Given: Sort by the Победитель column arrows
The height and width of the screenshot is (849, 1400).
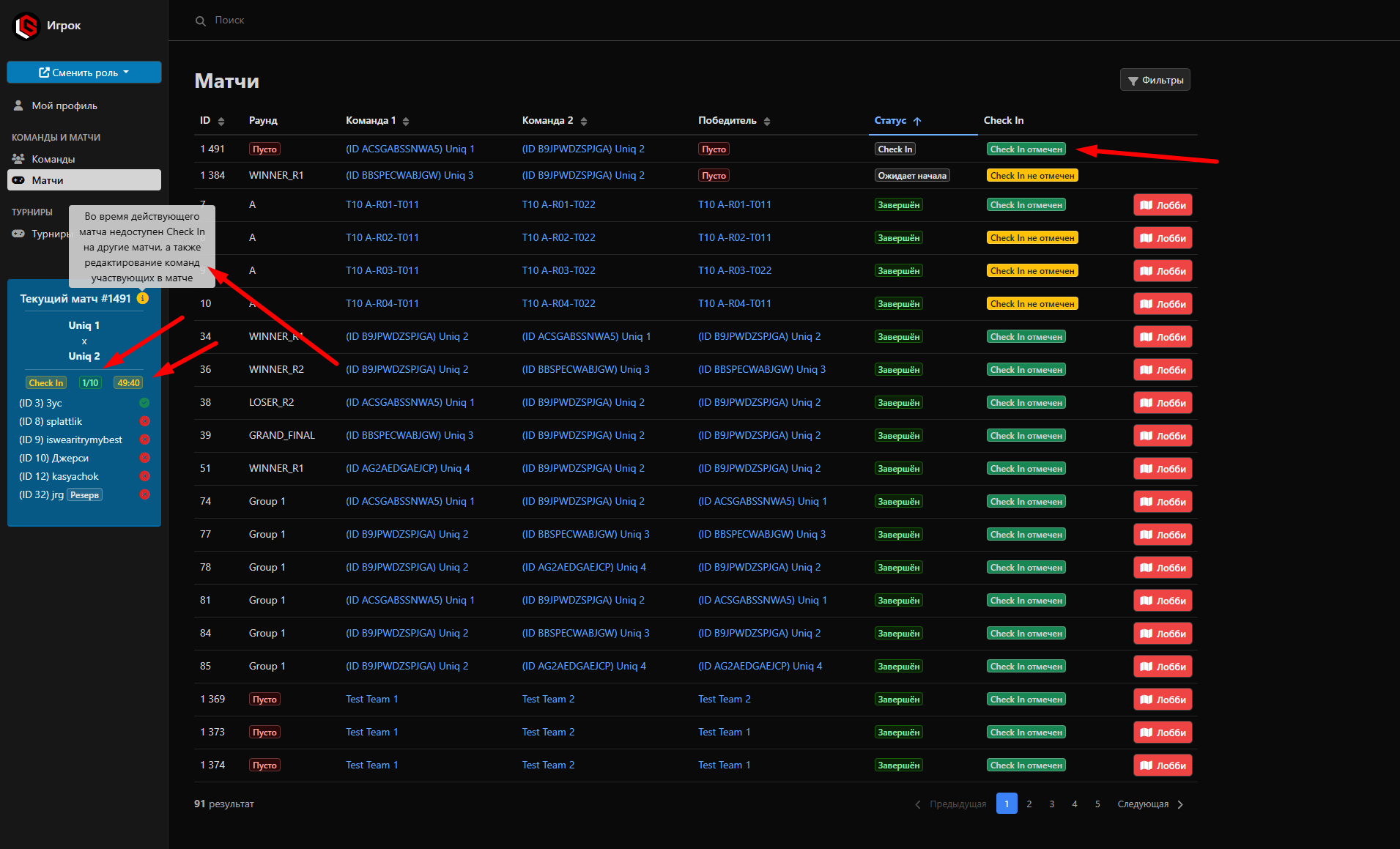Looking at the screenshot, I should point(767,121).
